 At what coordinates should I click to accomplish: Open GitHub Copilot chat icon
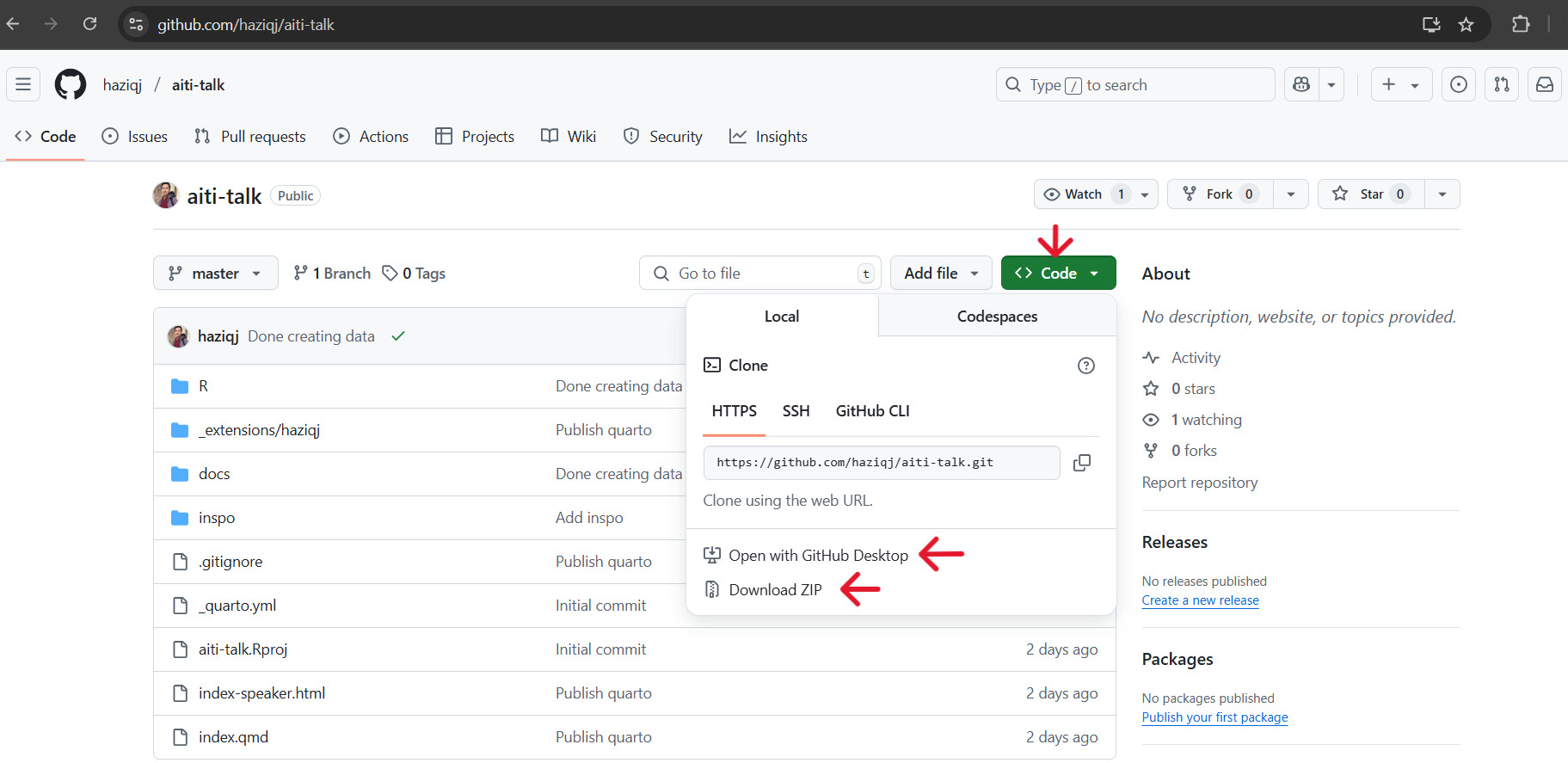tap(1301, 84)
